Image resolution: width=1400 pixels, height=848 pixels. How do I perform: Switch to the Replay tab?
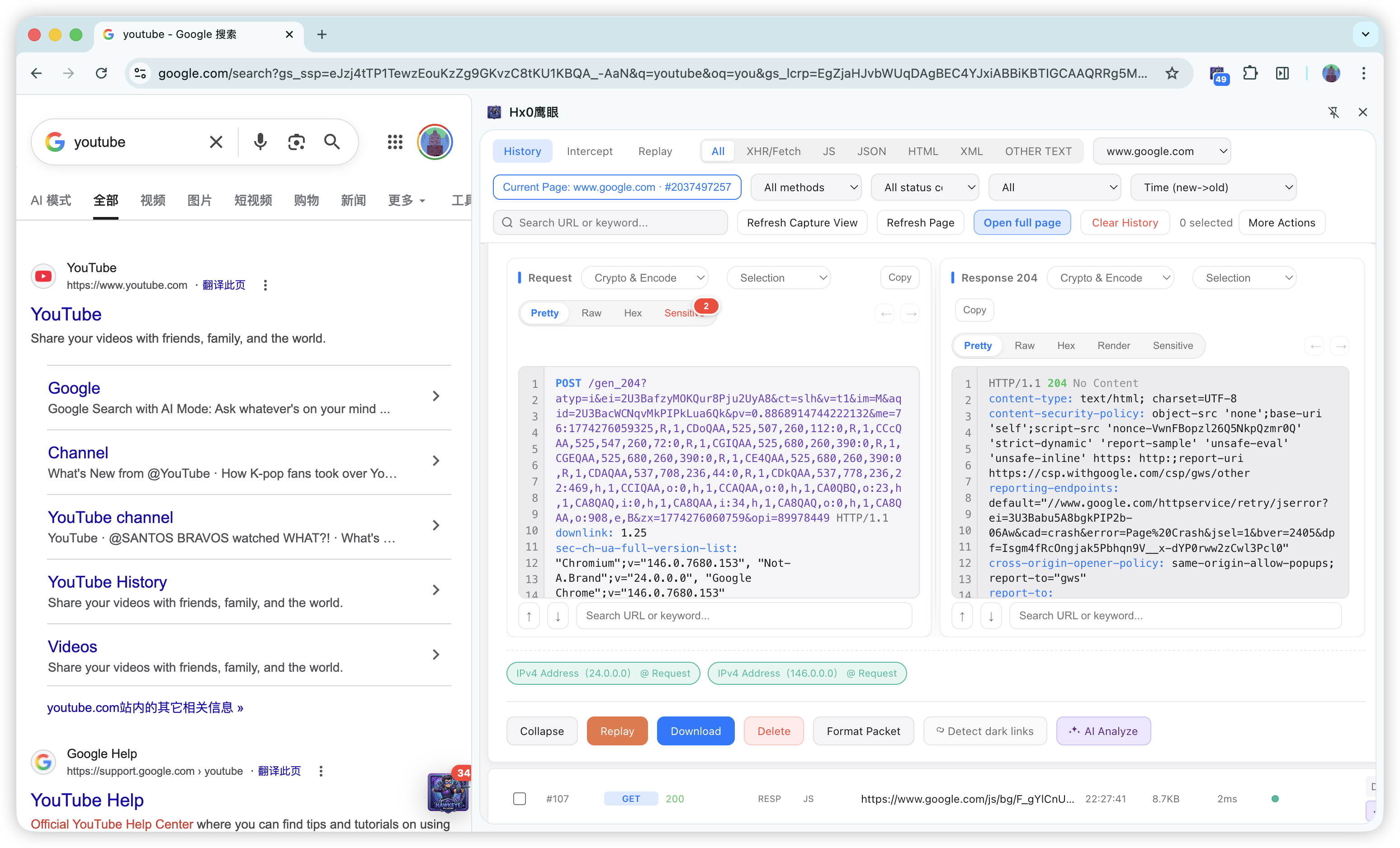655,151
